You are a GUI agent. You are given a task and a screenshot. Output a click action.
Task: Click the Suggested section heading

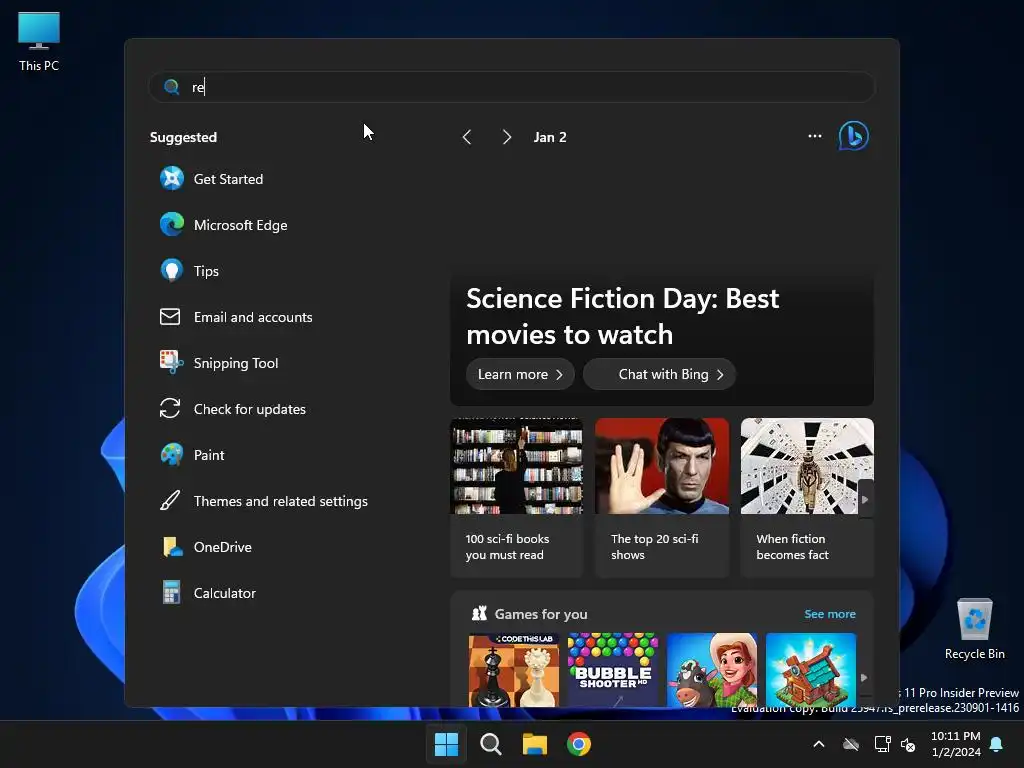(183, 137)
